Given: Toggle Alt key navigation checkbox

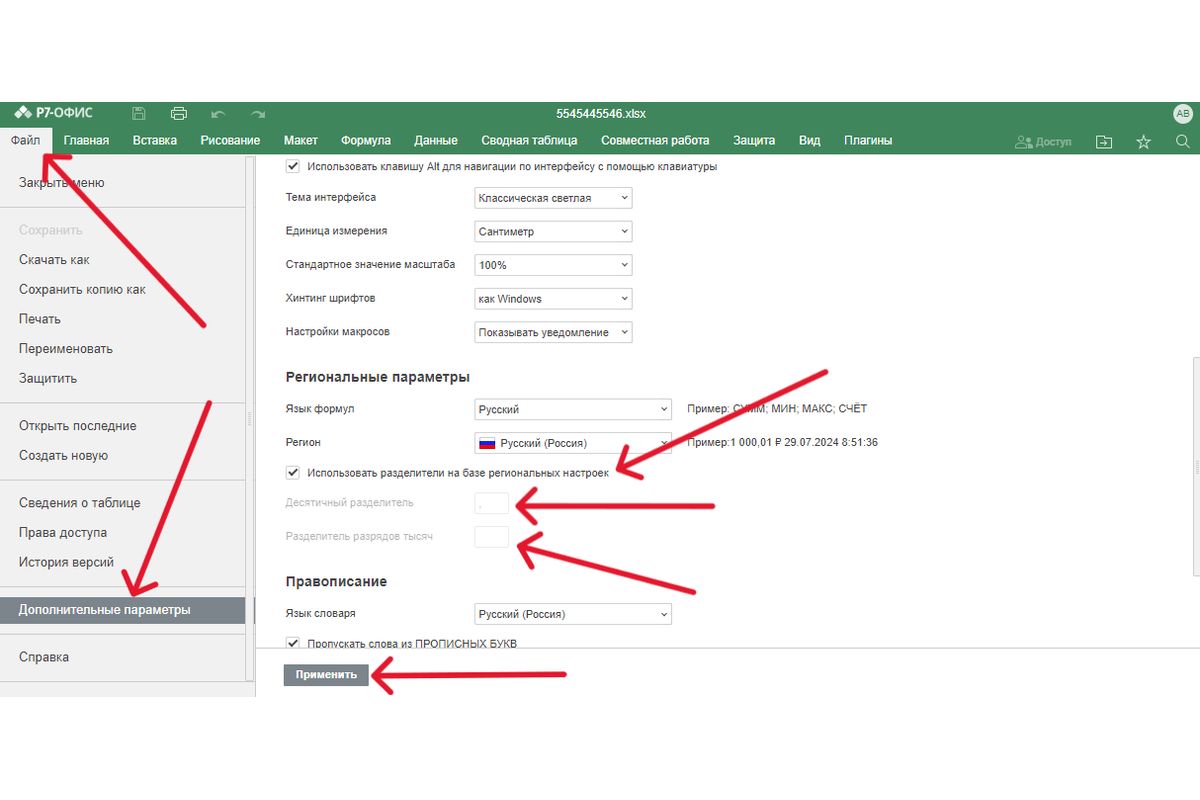Looking at the screenshot, I should [293, 167].
